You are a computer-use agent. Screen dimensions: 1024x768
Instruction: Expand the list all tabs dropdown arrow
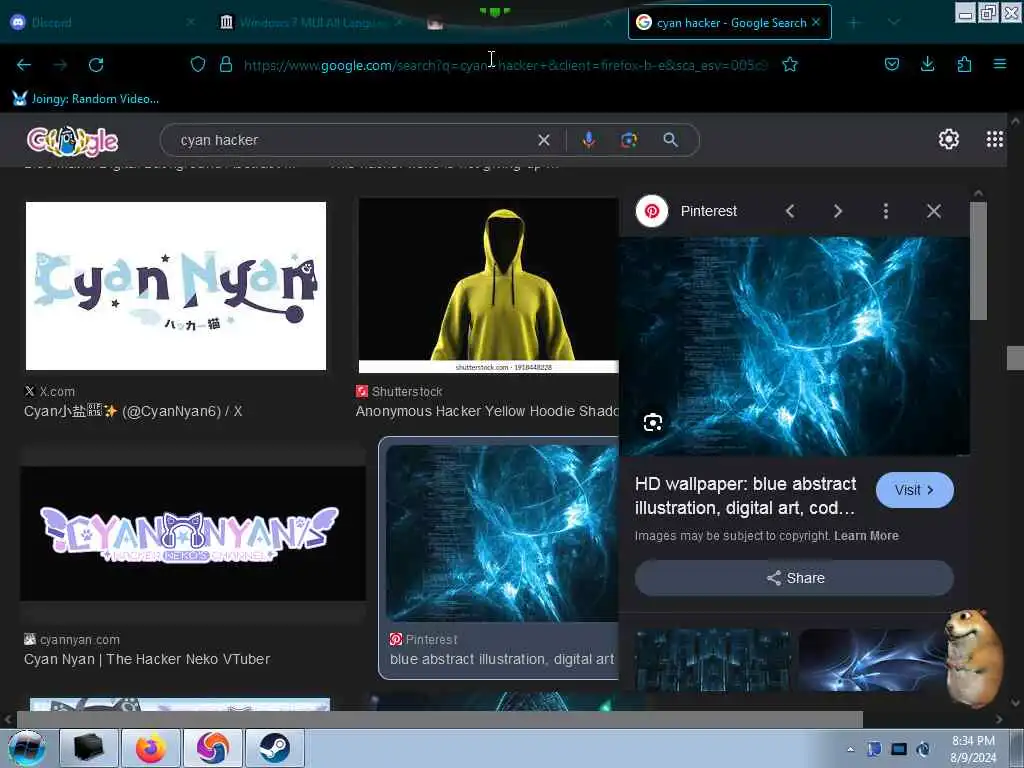point(894,22)
